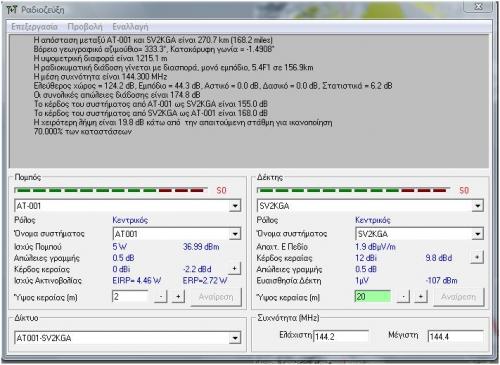Click the transmitter power value 5 W
This screenshot has height=365, width=500.
(x=120, y=247)
